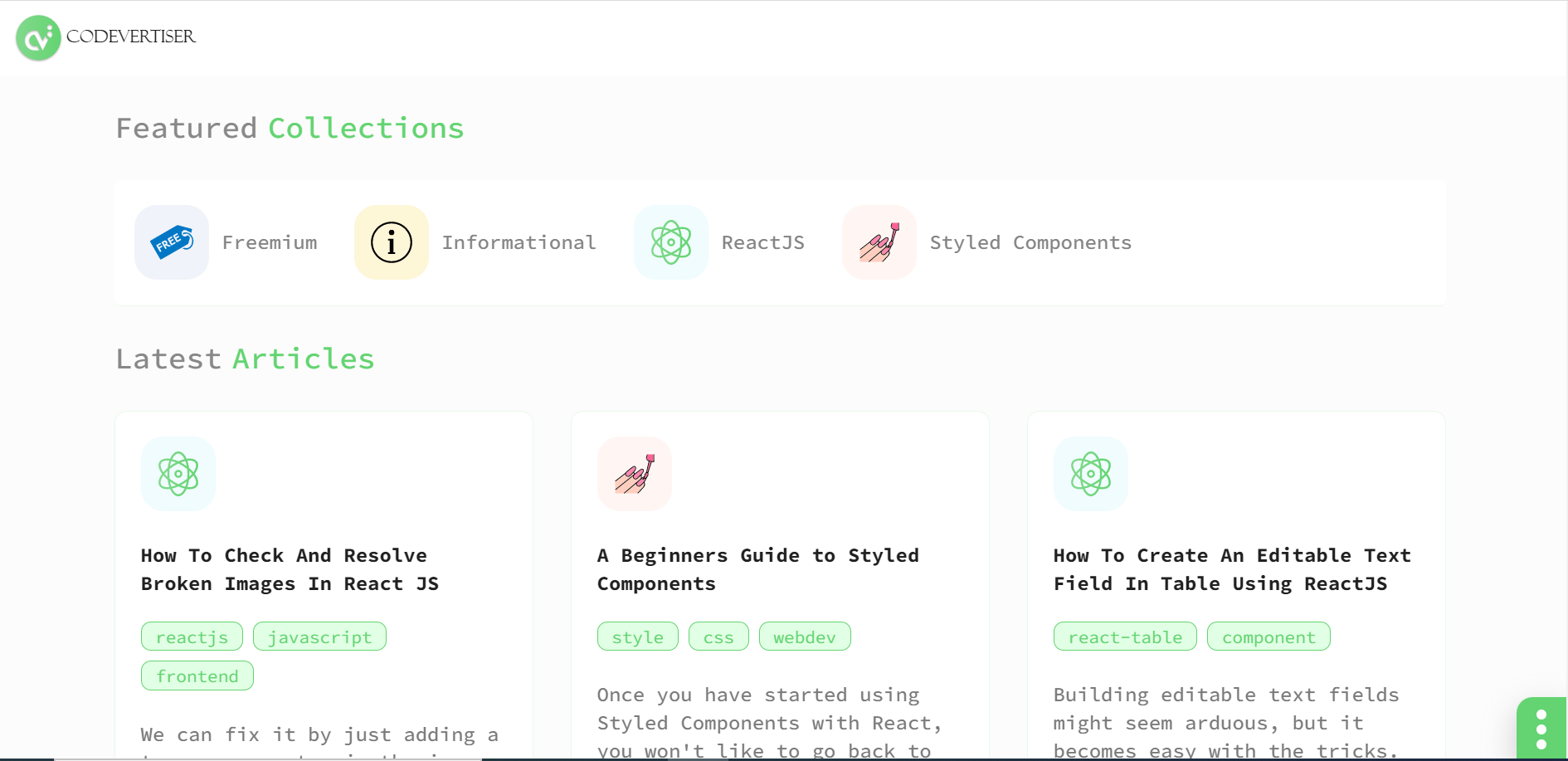This screenshot has width=1568, height=761.
Task: Open the Styled Components collection label
Action: tap(1030, 242)
